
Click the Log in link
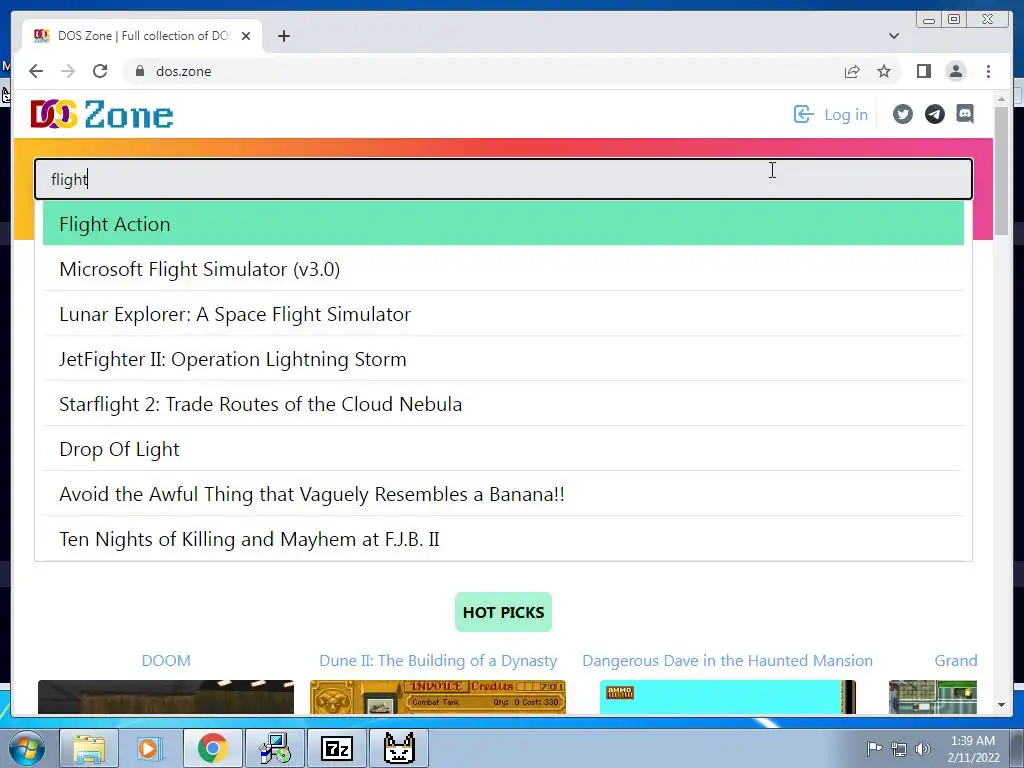(x=846, y=114)
